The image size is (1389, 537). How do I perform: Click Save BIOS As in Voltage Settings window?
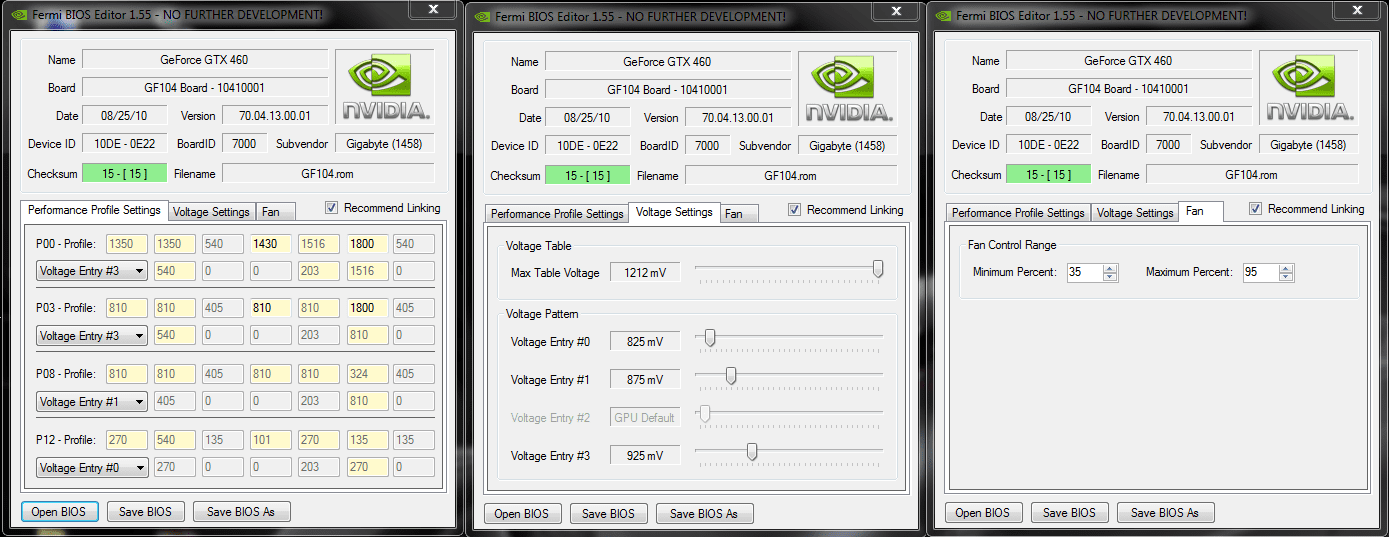point(704,514)
